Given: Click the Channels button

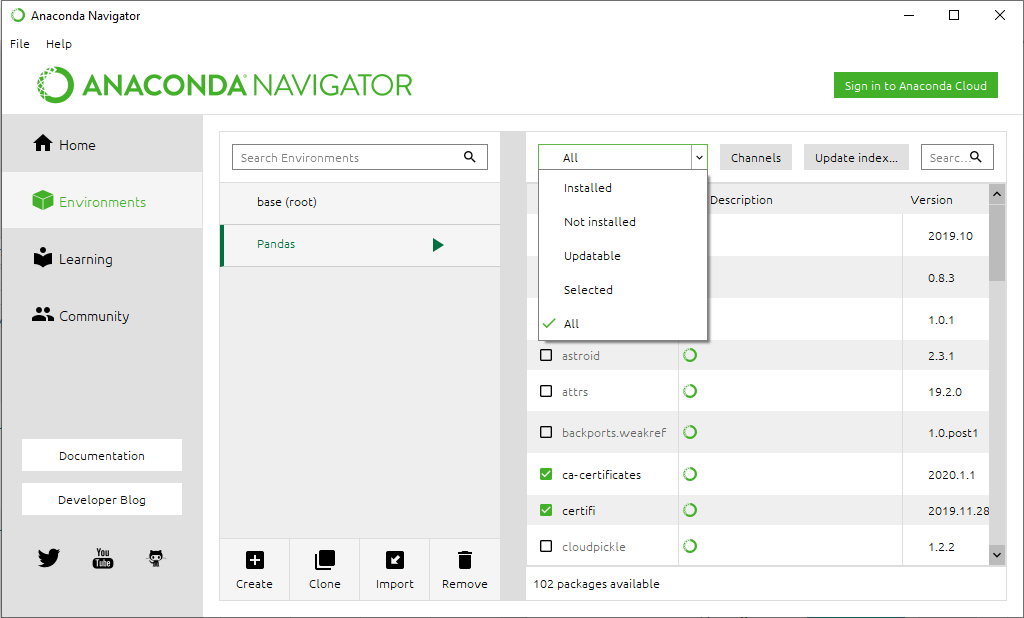Looking at the screenshot, I should 756,157.
